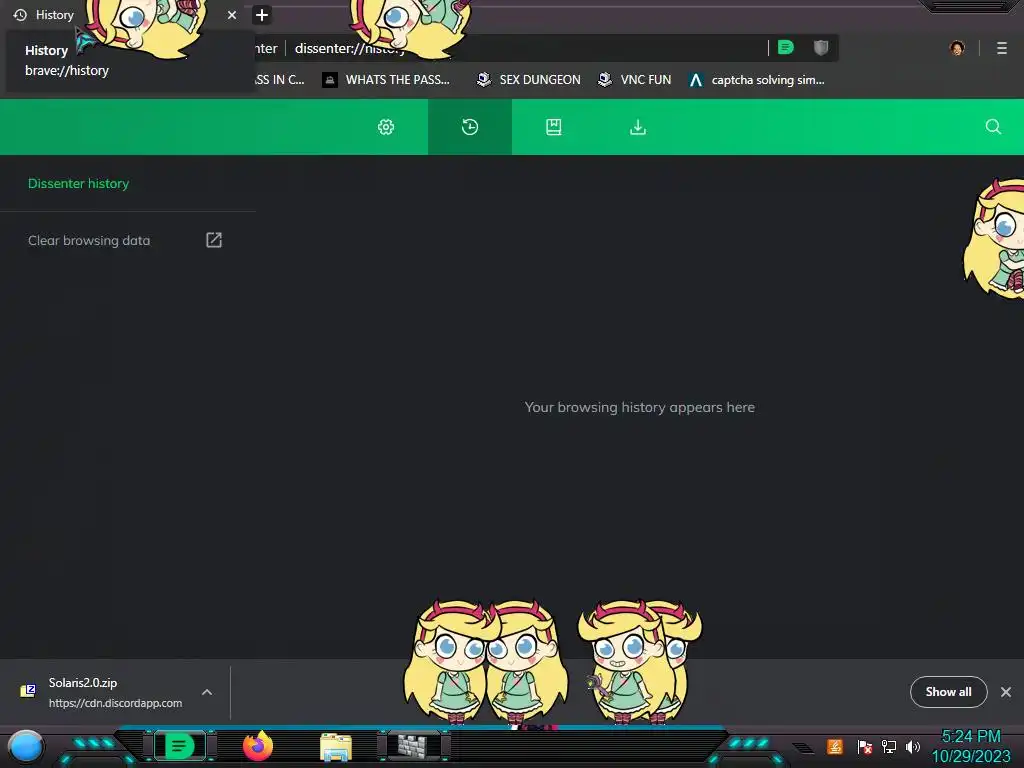This screenshot has height=768, width=1024.
Task: Close the History tab
Action: pyautogui.click(x=232, y=14)
